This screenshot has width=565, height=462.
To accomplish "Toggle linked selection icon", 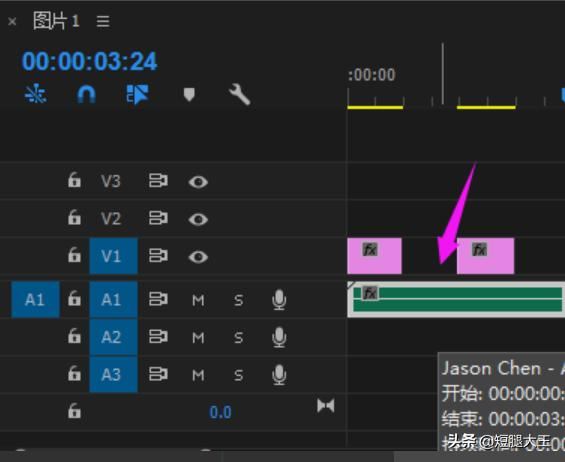I will [138, 94].
